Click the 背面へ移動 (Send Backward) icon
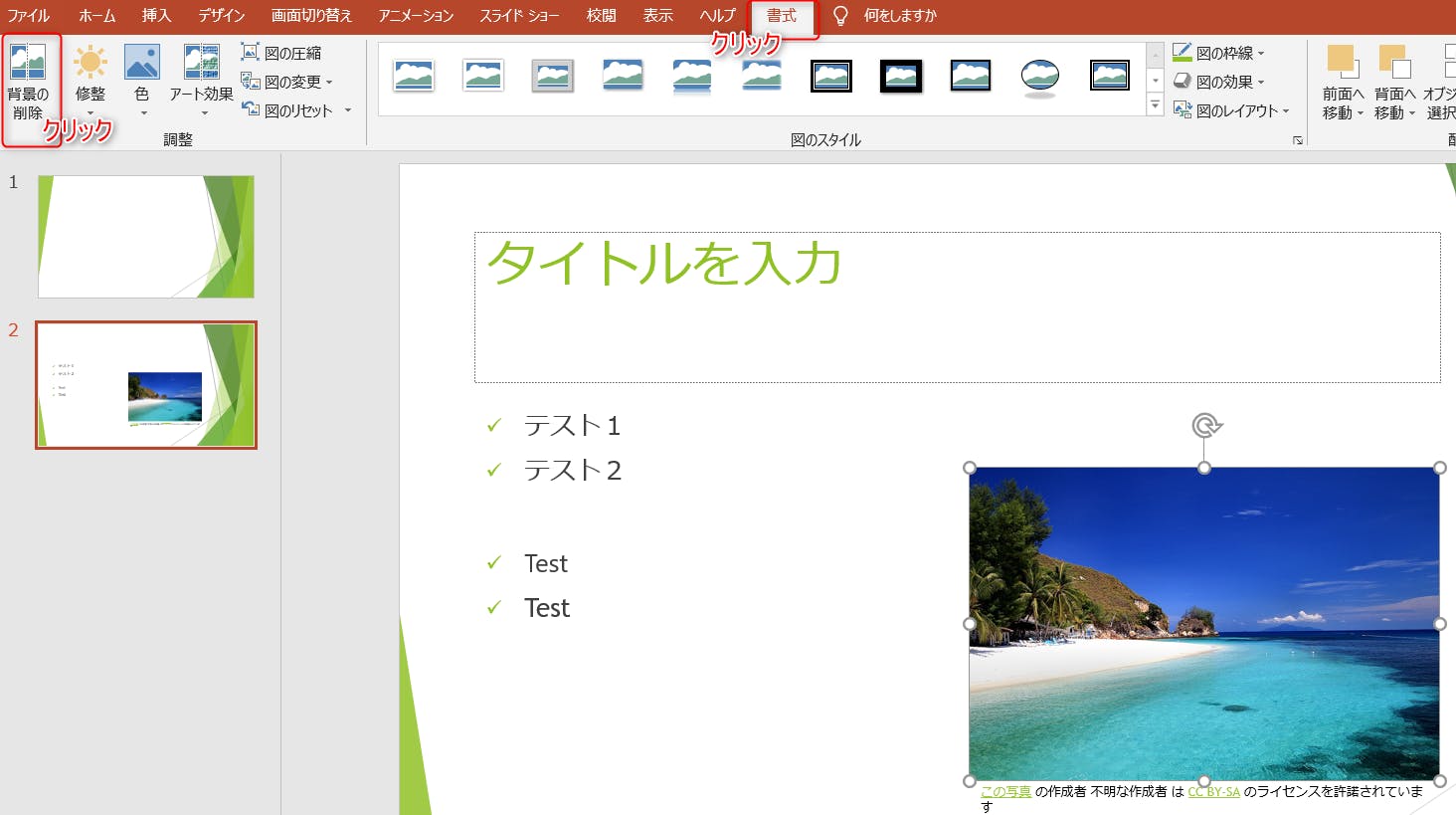Viewport: 1456px width, 815px height. pyautogui.click(x=1393, y=62)
